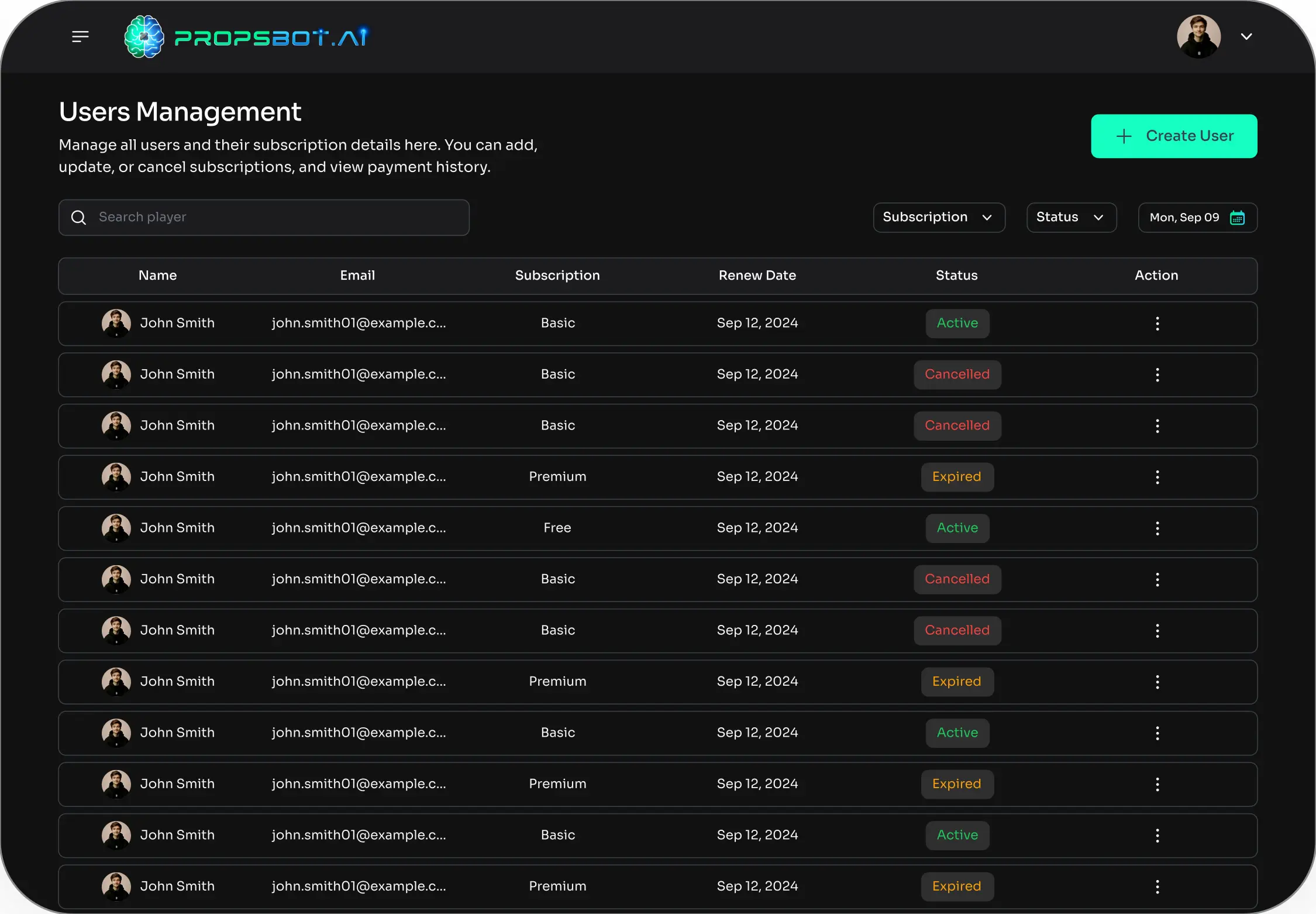Click the user avatar in the first row
Screen dimensions: 1316x914
(116, 323)
